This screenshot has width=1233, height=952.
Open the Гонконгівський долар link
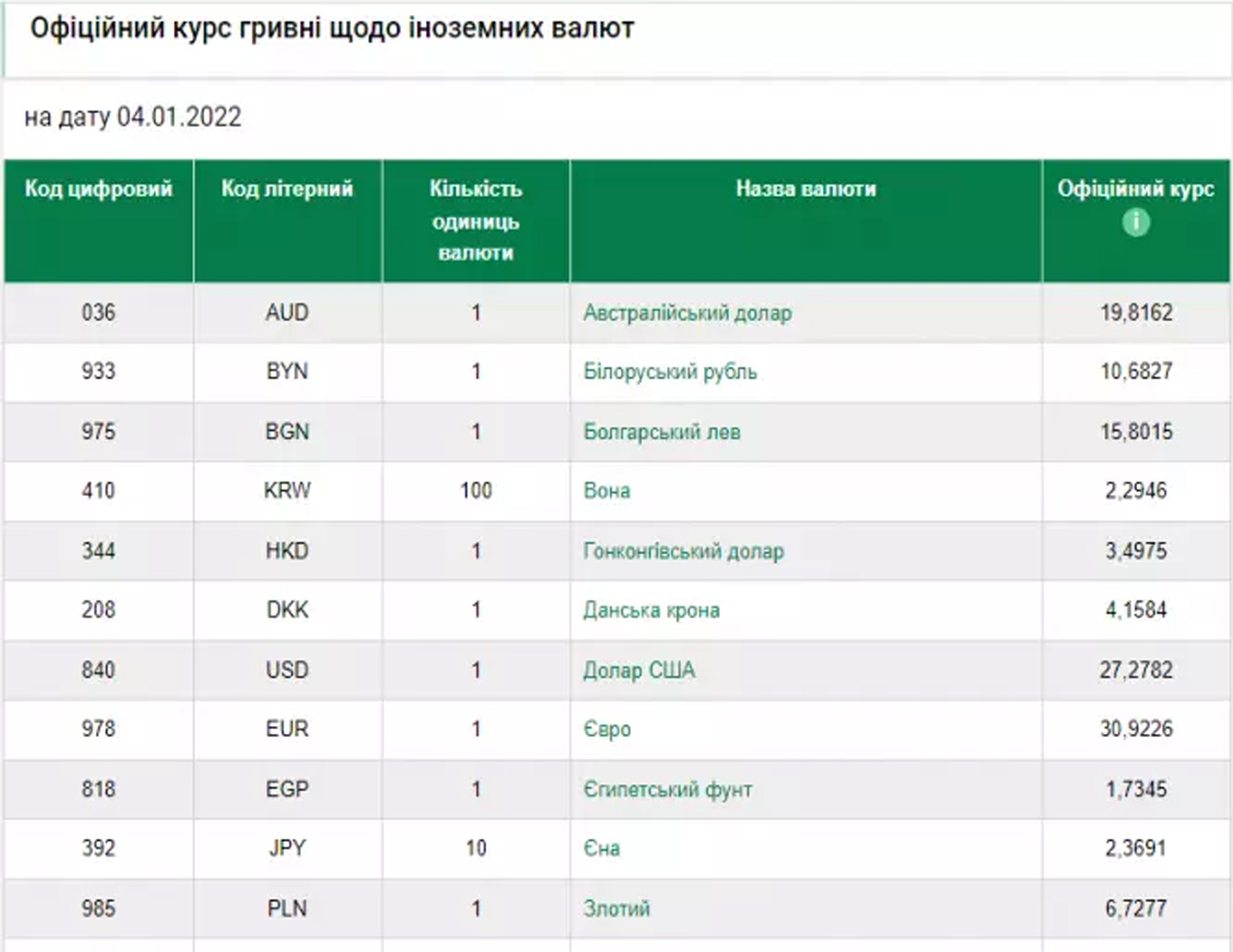(683, 551)
